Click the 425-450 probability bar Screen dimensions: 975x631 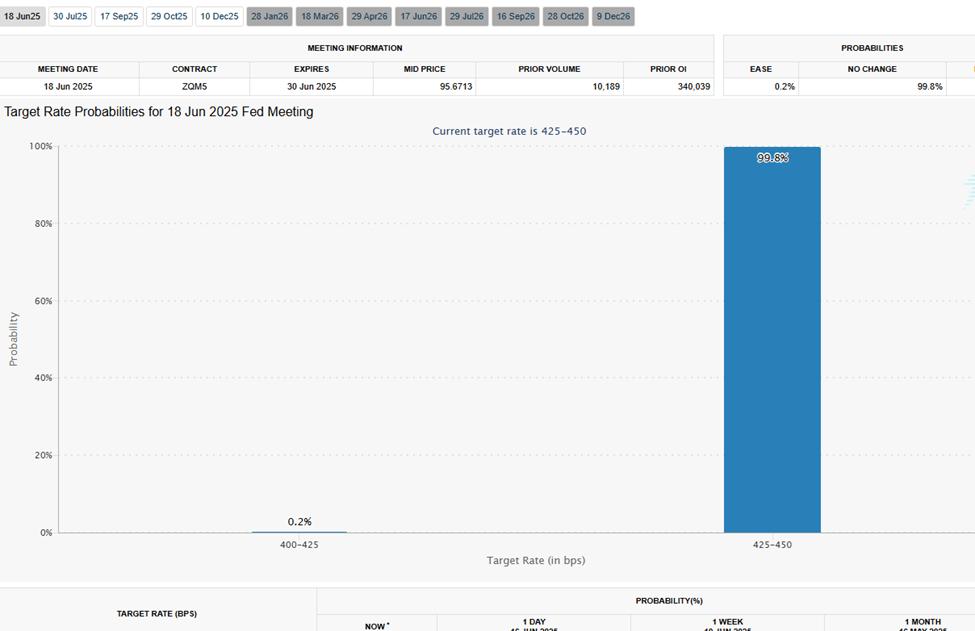coord(772,340)
